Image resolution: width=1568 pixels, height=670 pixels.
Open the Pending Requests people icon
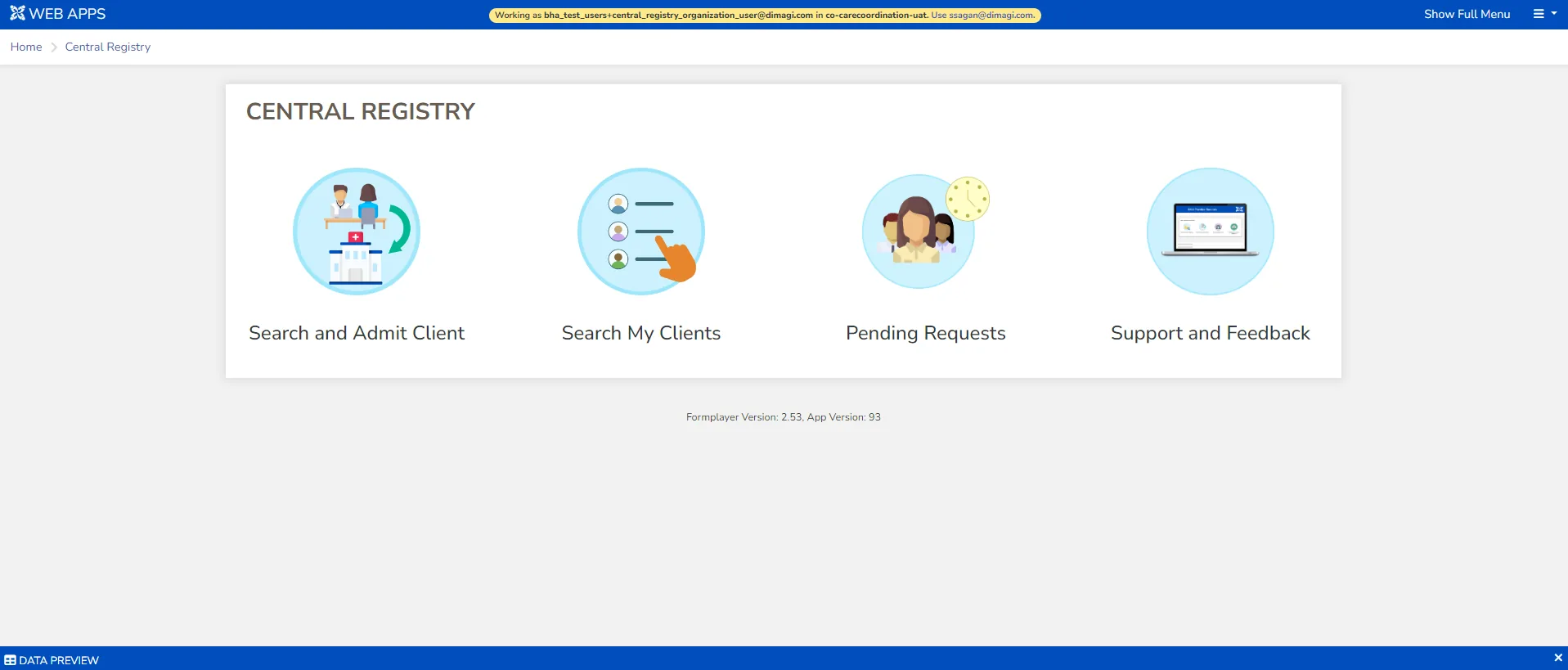pyautogui.click(x=926, y=232)
